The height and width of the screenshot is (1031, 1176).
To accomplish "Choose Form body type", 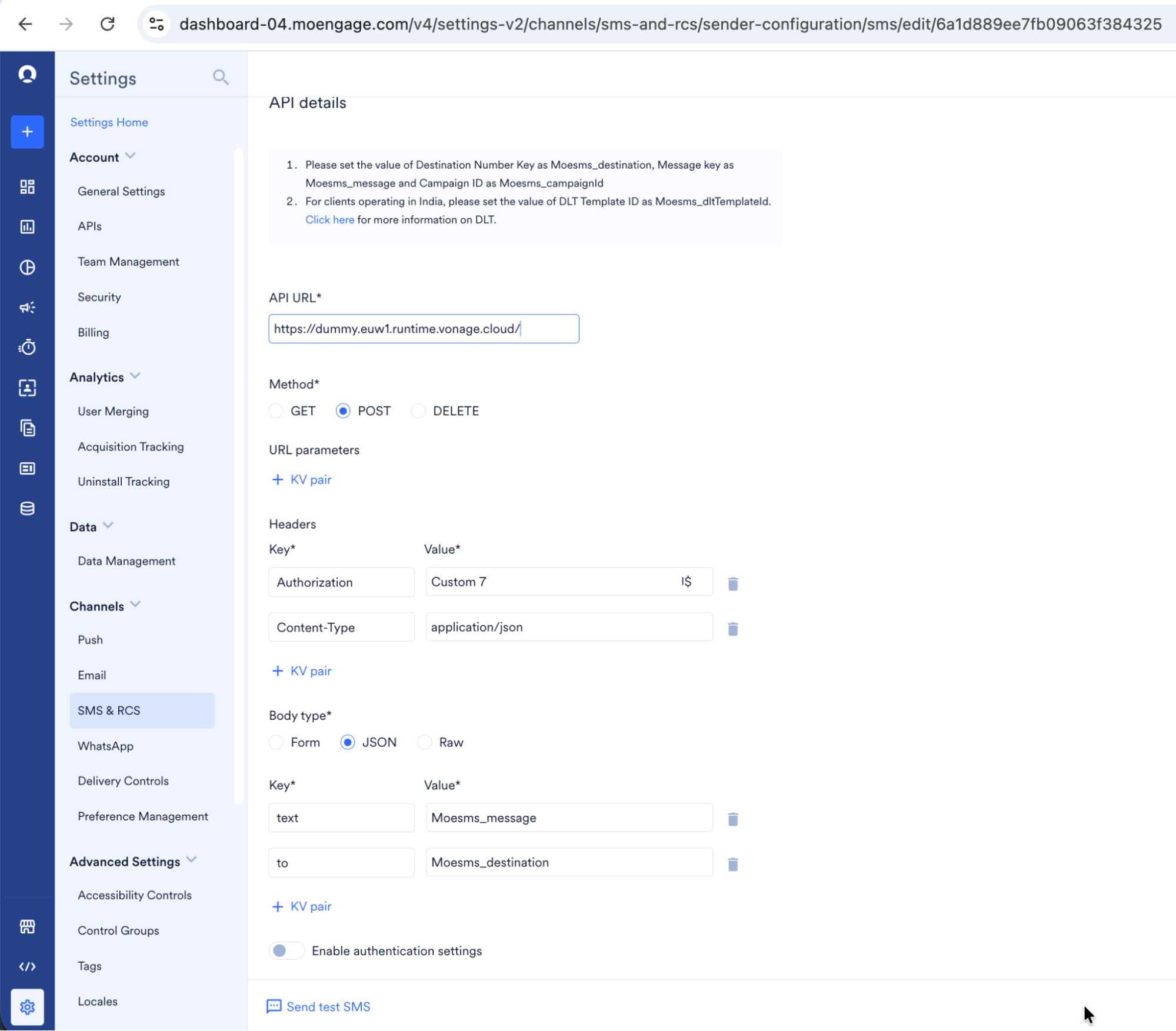I will pos(276,742).
